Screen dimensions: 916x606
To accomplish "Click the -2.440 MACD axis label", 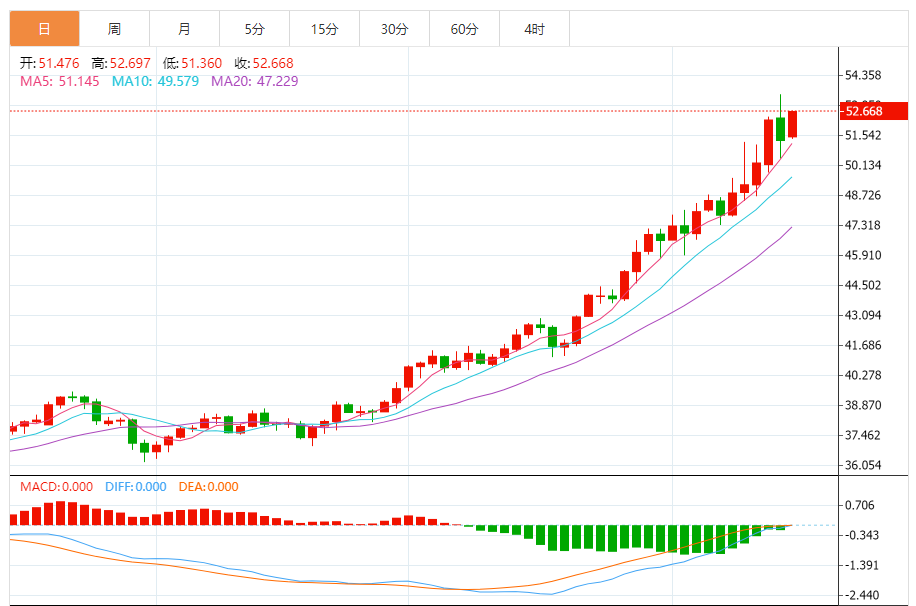I will pos(862,595).
